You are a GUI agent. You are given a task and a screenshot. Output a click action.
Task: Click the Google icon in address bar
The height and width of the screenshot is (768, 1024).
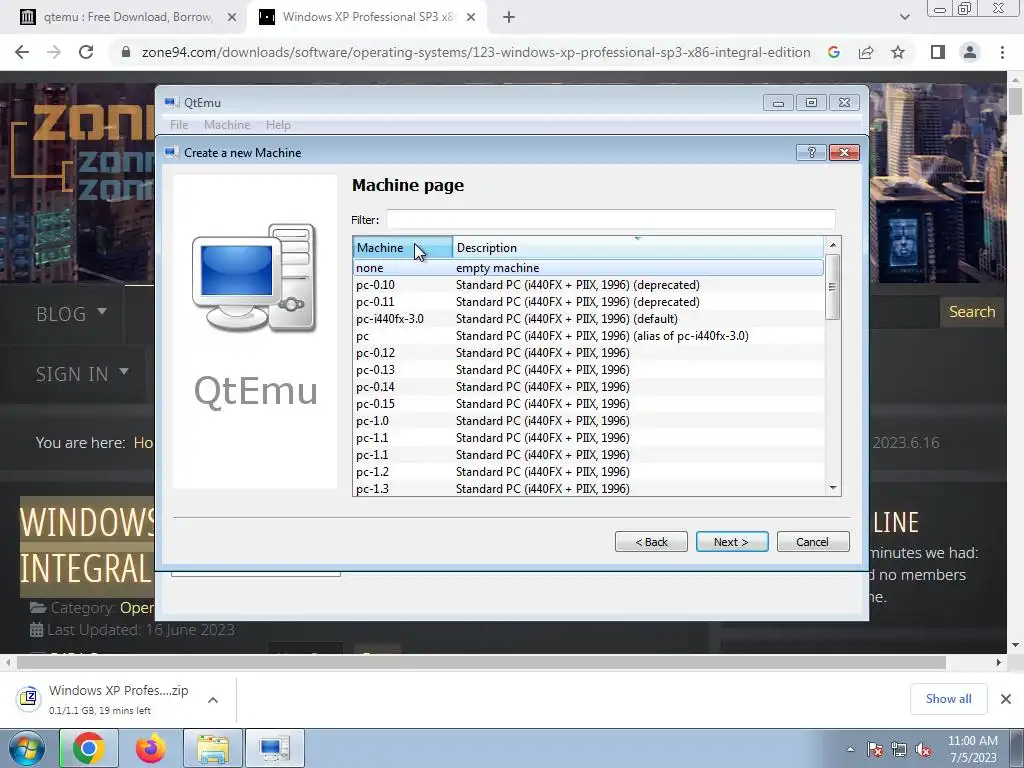[833, 52]
